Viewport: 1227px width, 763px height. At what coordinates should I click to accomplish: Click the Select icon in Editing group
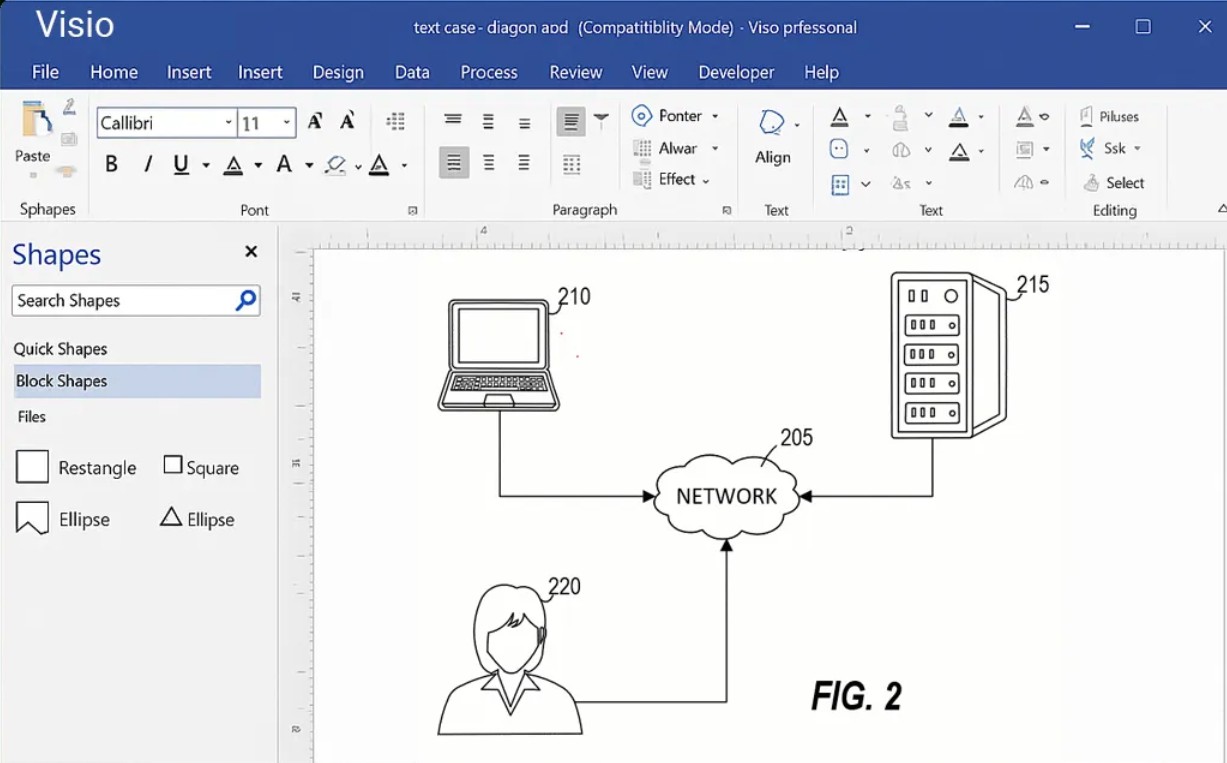tap(1113, 182)
